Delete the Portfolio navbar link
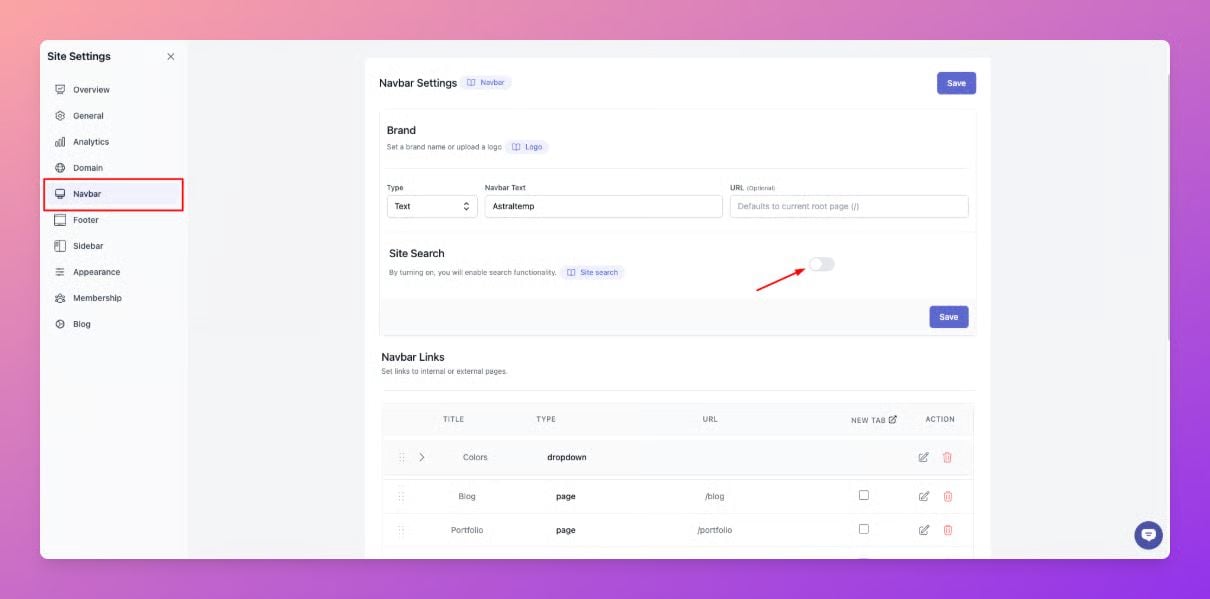Image resolution: width=1210 pixels, height=599 pixels. click(x=947, y=530)
